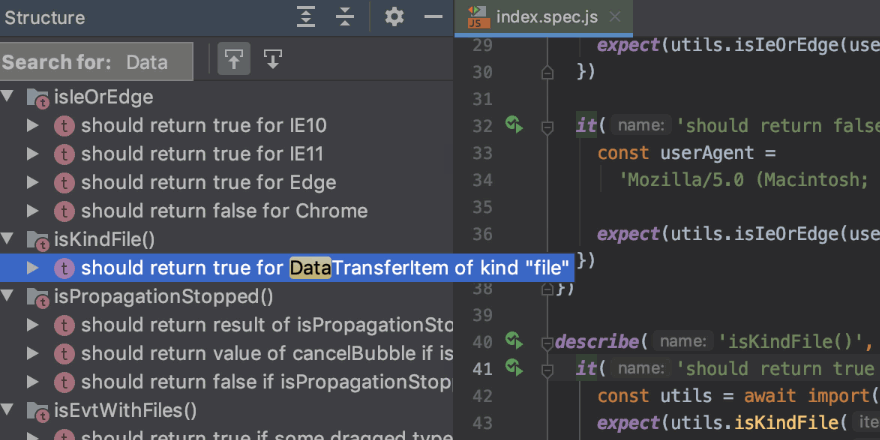Close the index.spec.js editor tab
The height and width of the screenshot is (440, 880).
pos(615,17)
